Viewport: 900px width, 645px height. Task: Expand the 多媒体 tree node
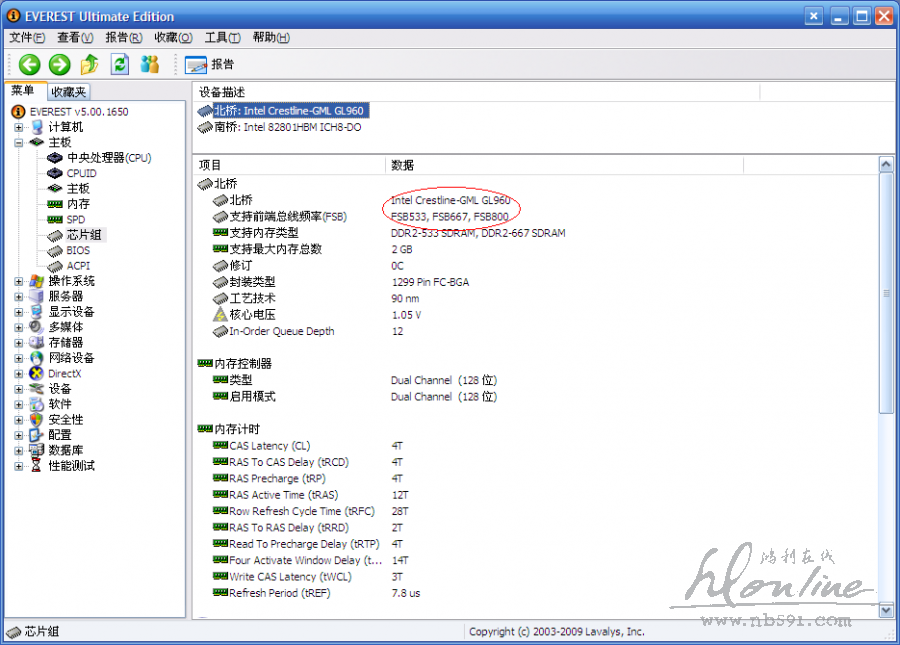pos(19,327)
